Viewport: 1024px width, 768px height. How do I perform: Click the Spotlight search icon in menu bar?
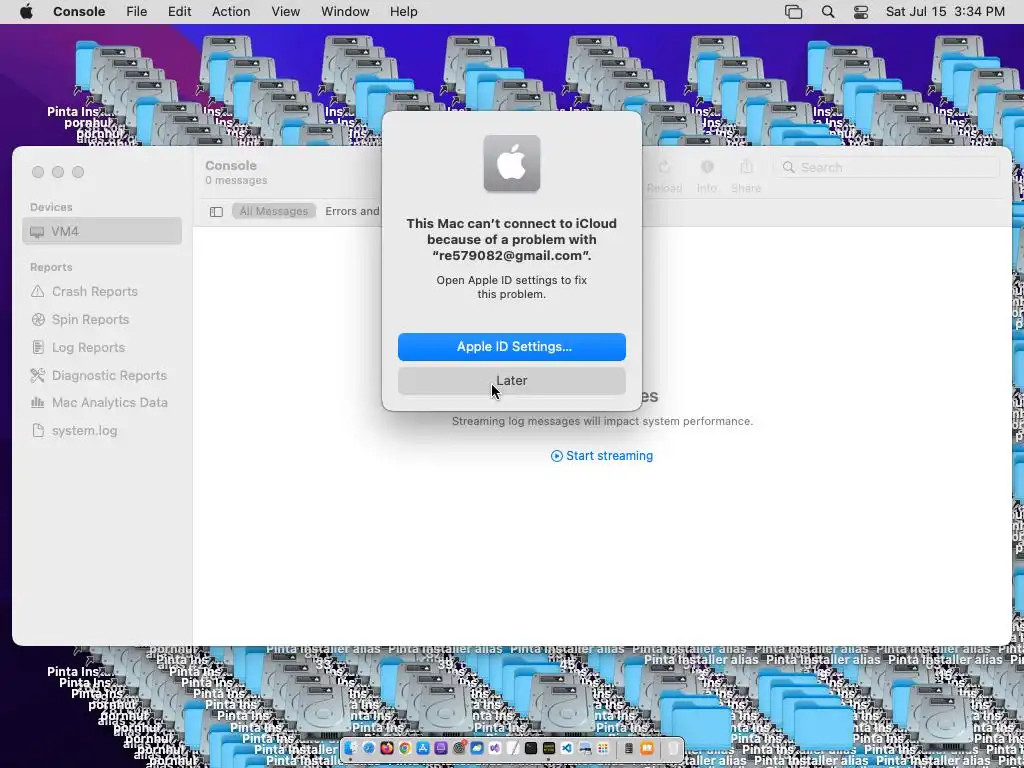(x=828, y=12)
